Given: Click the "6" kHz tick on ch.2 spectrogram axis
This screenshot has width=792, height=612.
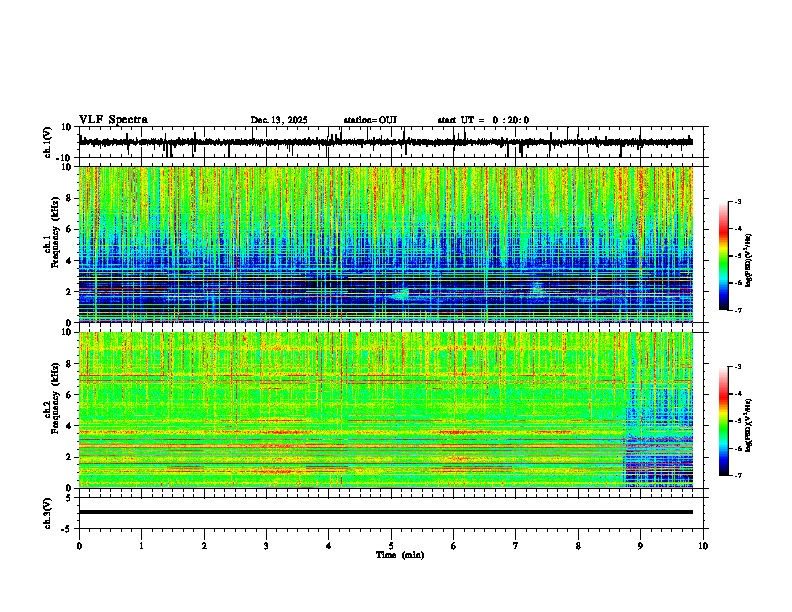Looking at the screenshot, I should [70, 395].
